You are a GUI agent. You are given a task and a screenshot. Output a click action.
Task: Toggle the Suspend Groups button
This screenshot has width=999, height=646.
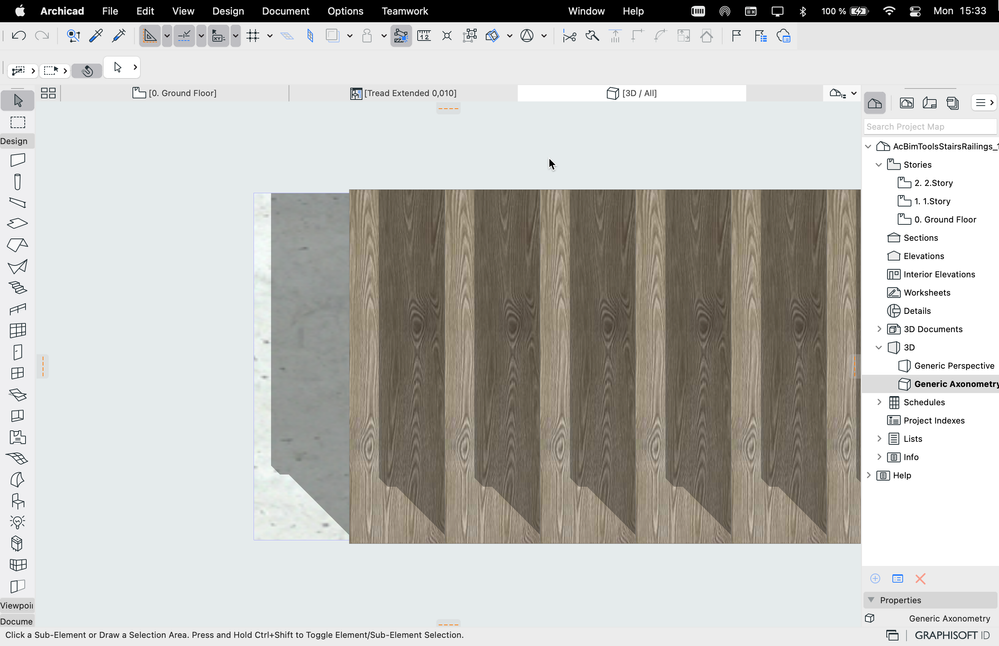click(x=400, y=36)
